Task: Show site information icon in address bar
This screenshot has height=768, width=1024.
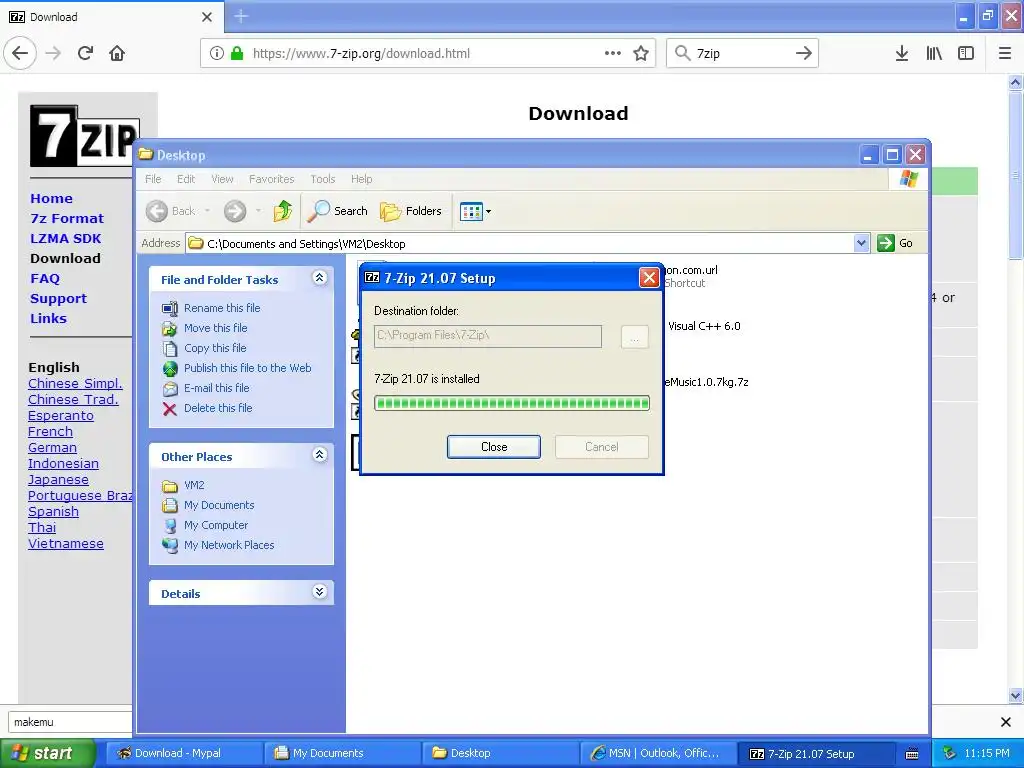Action: [x=217, y=53]
